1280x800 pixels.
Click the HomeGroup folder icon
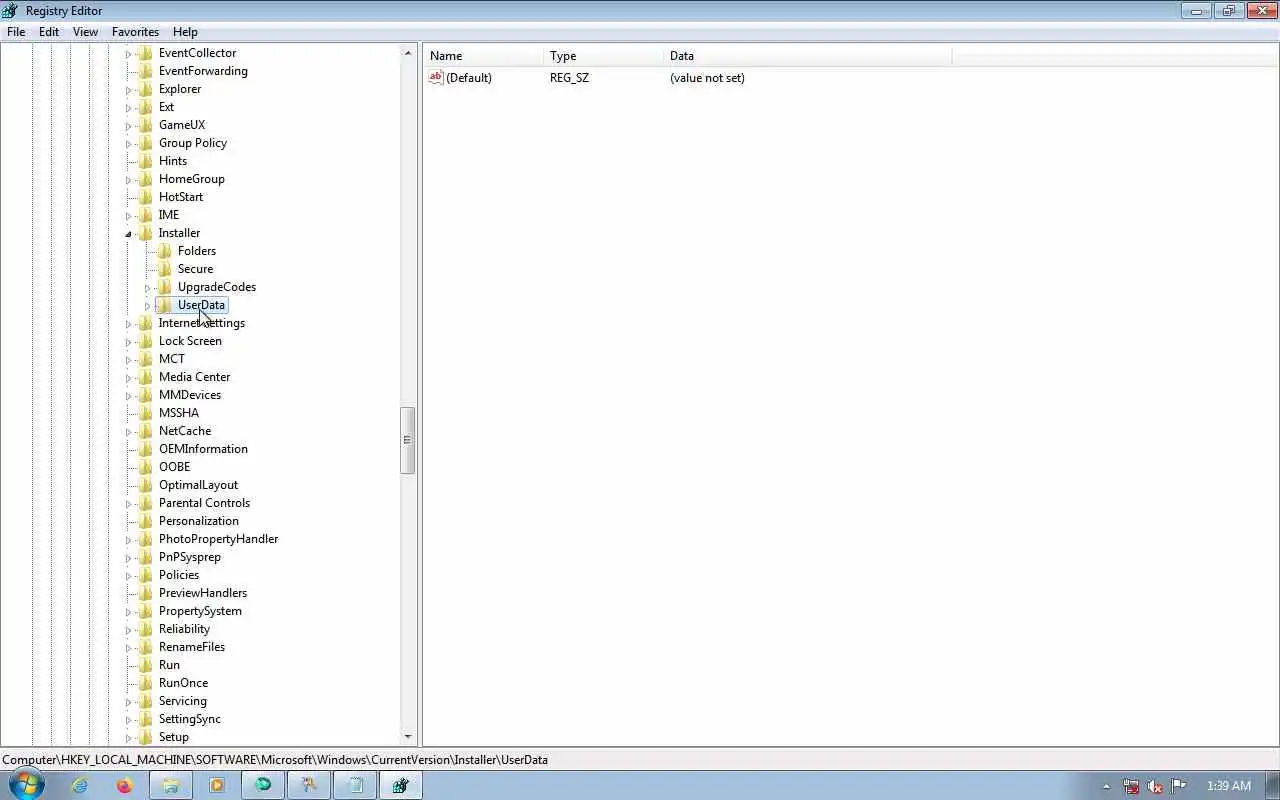click(145, 179)
